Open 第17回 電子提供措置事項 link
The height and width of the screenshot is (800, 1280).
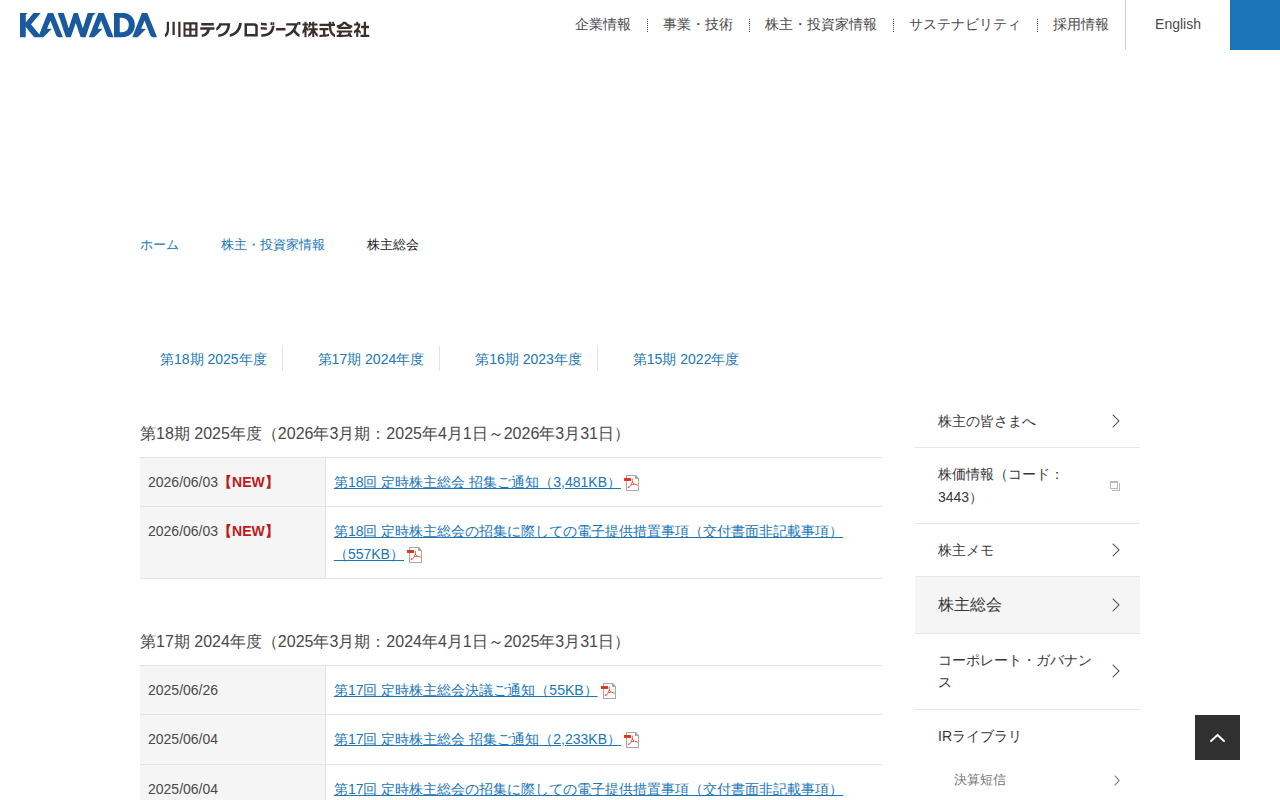click(588, 789)
